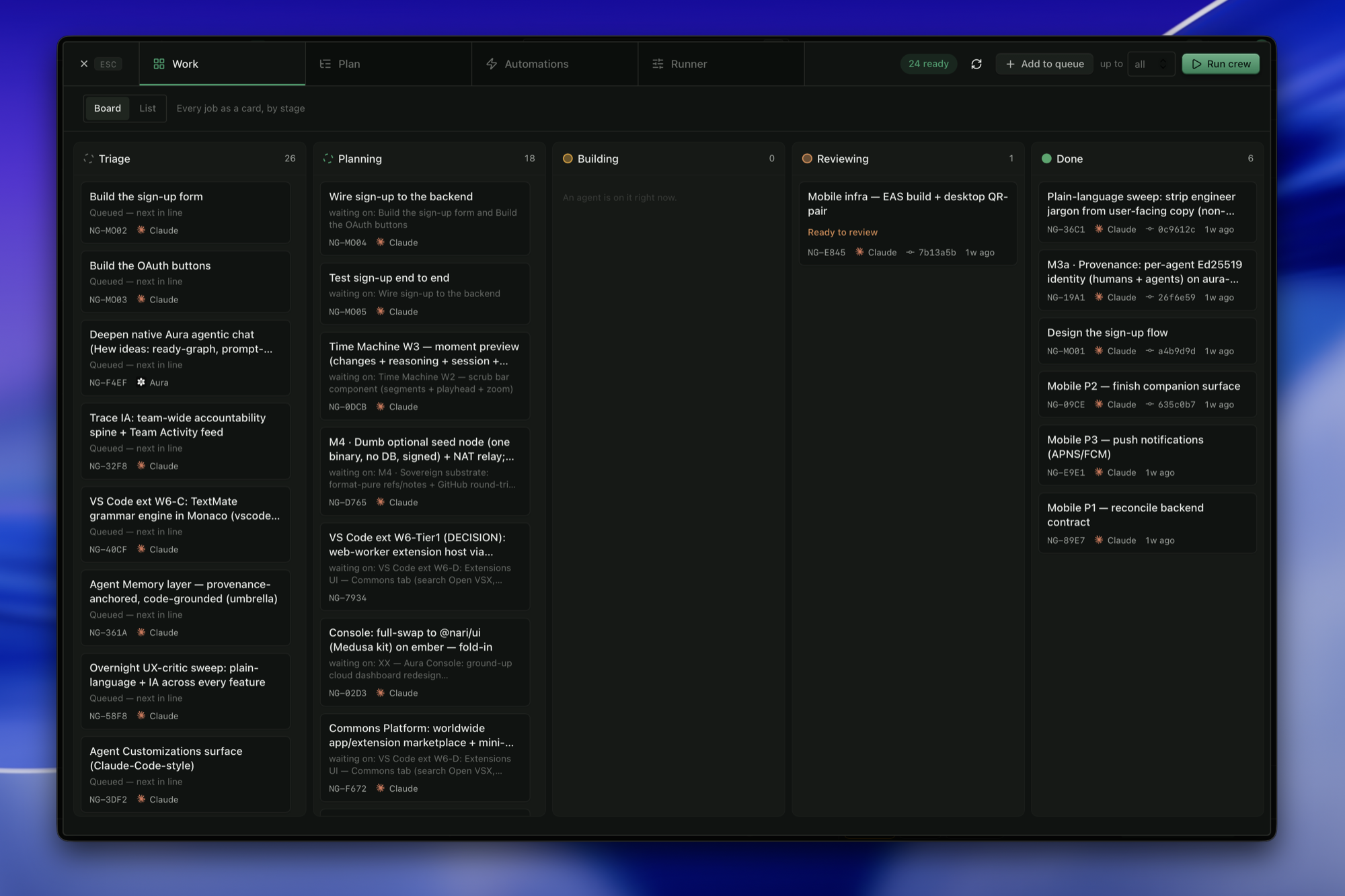The width and height of the screenshot is (1345, 896).
Task: Open the "up to all" dropdown
Action: click(x=1151, y=64)
